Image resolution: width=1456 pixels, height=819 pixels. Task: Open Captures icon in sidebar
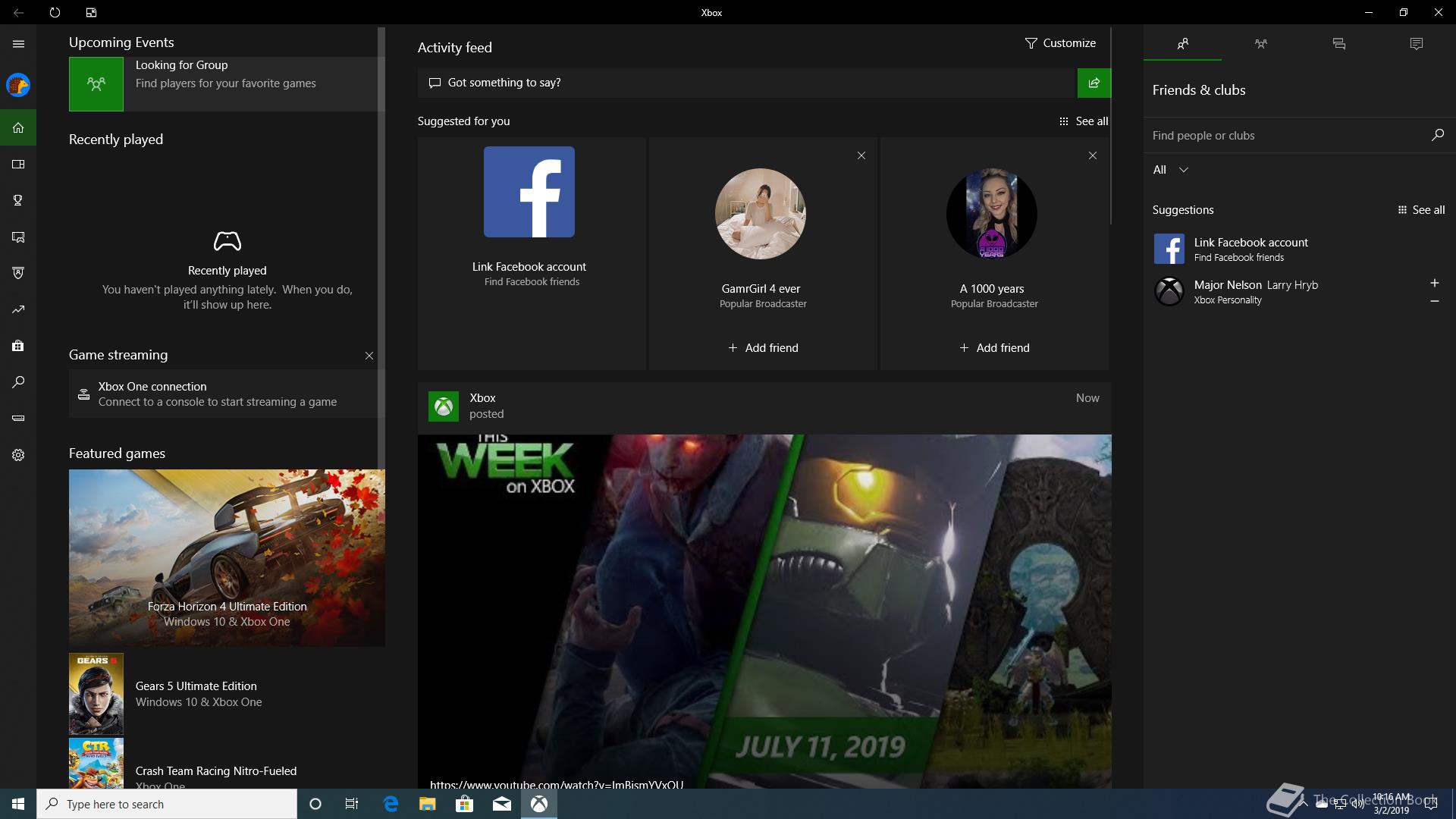tap(18, 237)
